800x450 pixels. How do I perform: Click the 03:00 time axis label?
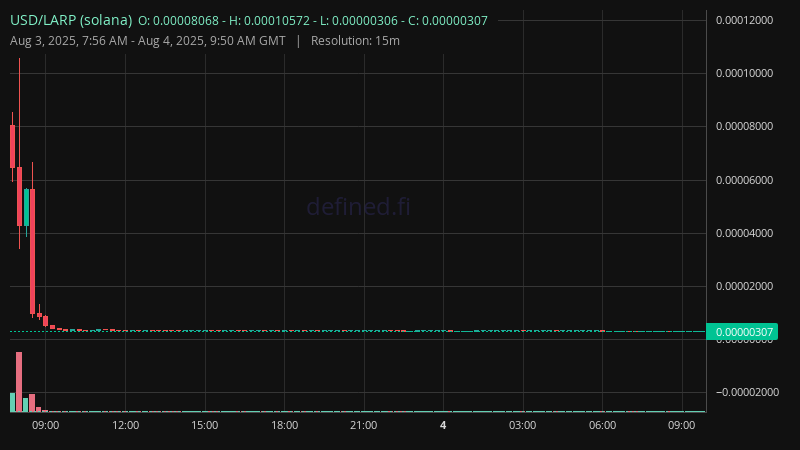[x=522, y=426]
